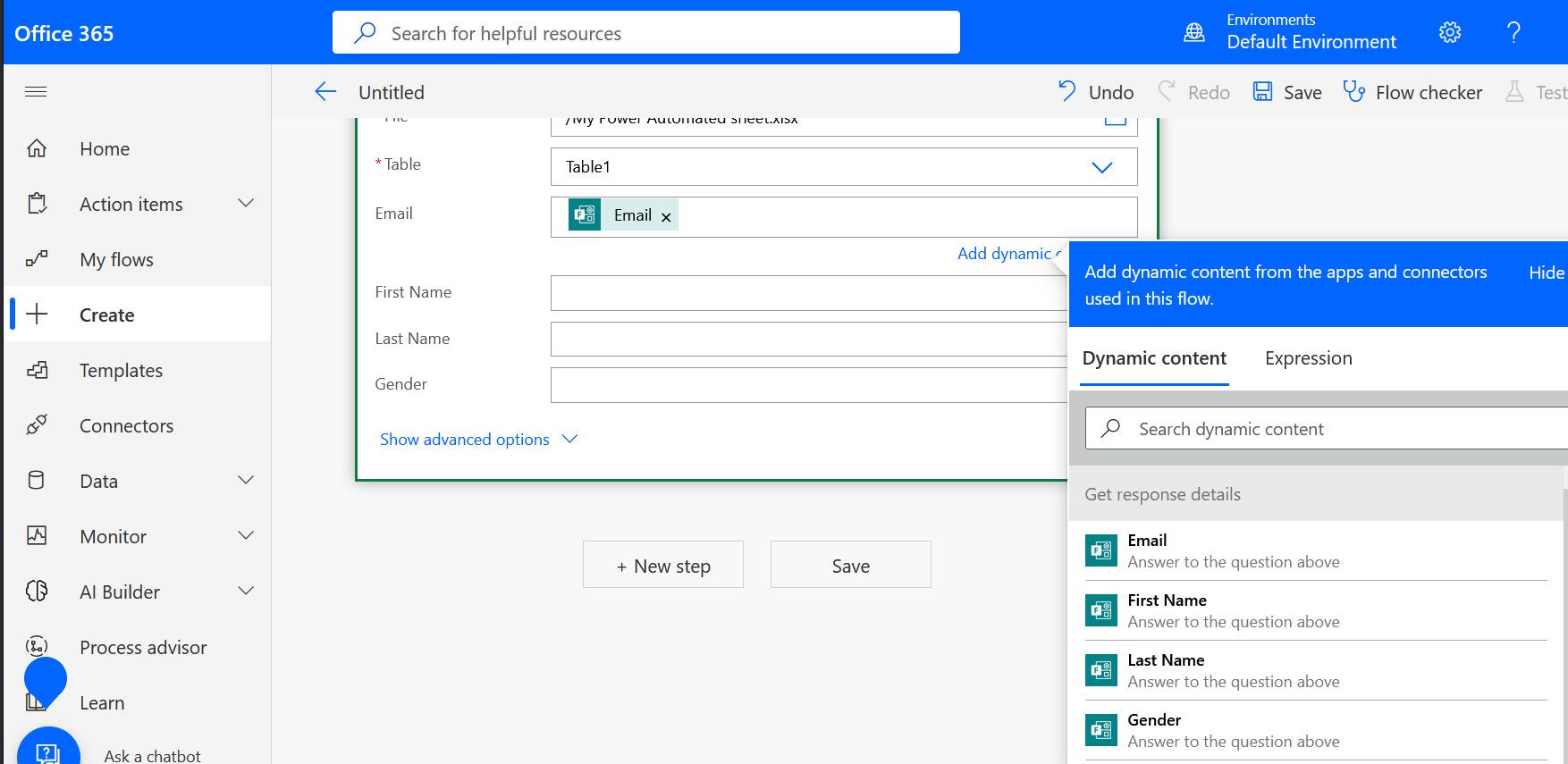Click the Forms icon beside Gender

point(1101,730)
